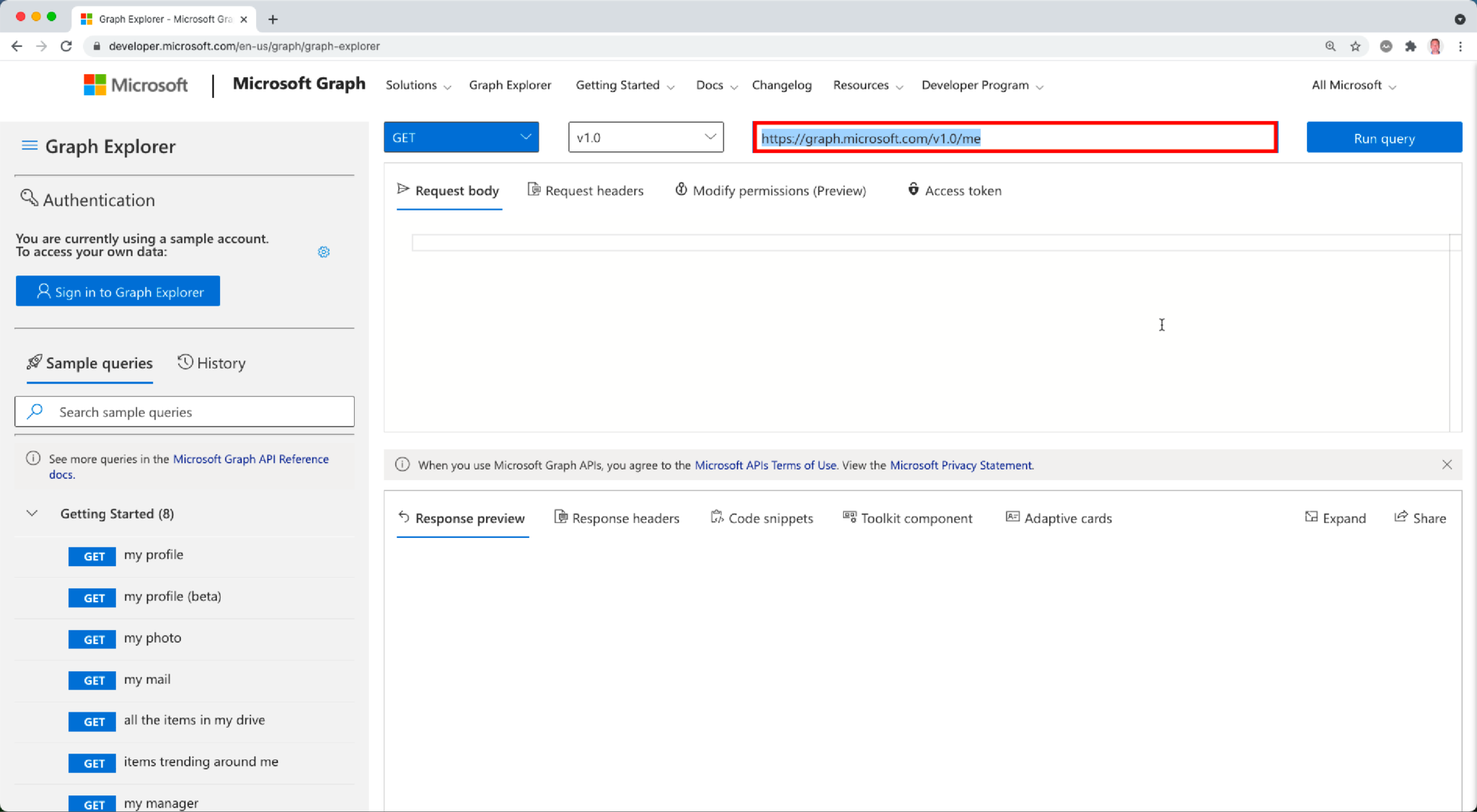Viewport: 1477px width, 812px height.
Task: Open the API version dropdown showing v1.0
Action: pos(645,137)
